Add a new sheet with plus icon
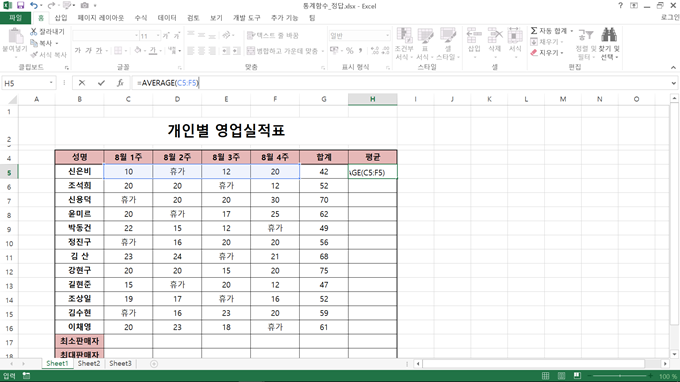 tap(154, 364)
